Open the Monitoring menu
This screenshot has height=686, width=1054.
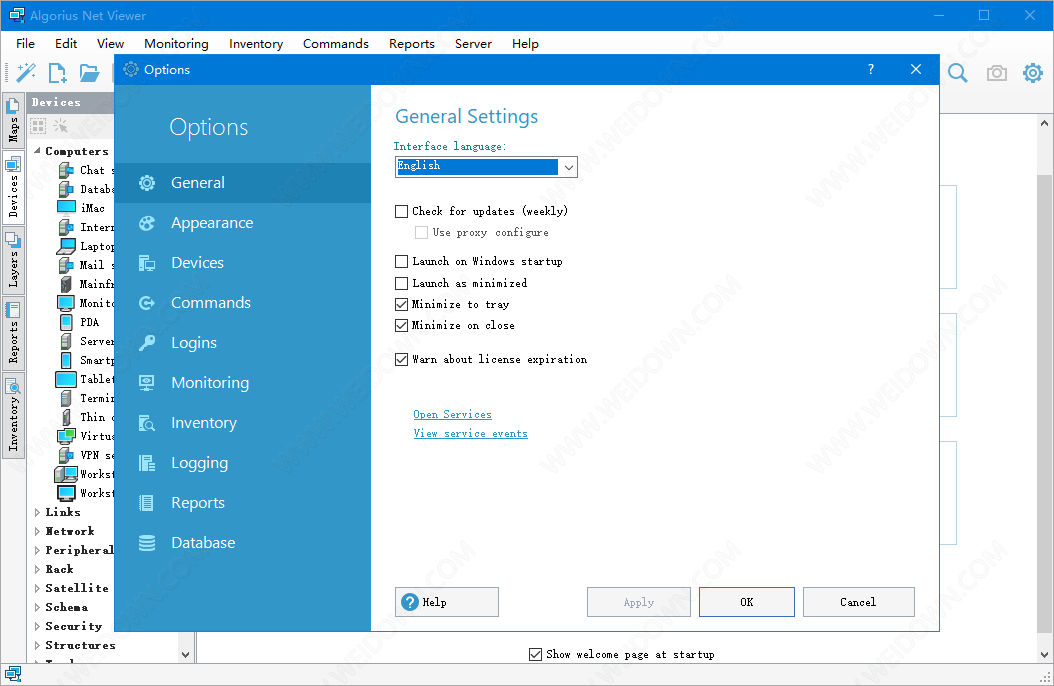coord(176,44)
